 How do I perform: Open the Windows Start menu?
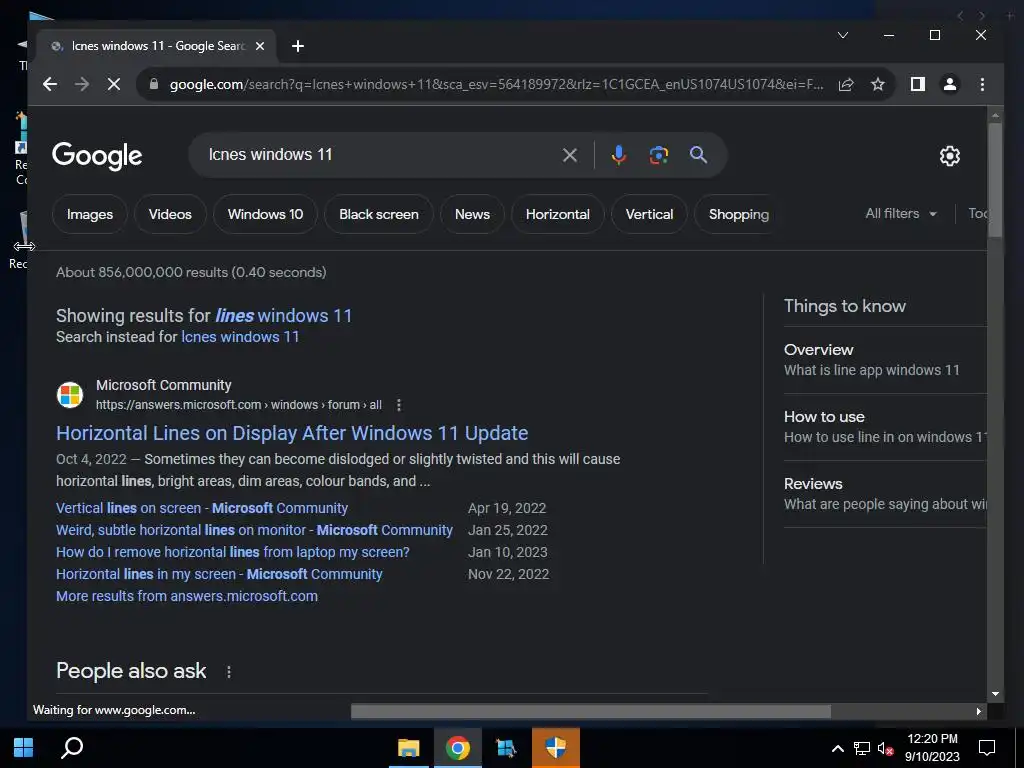tap(24, 748)
